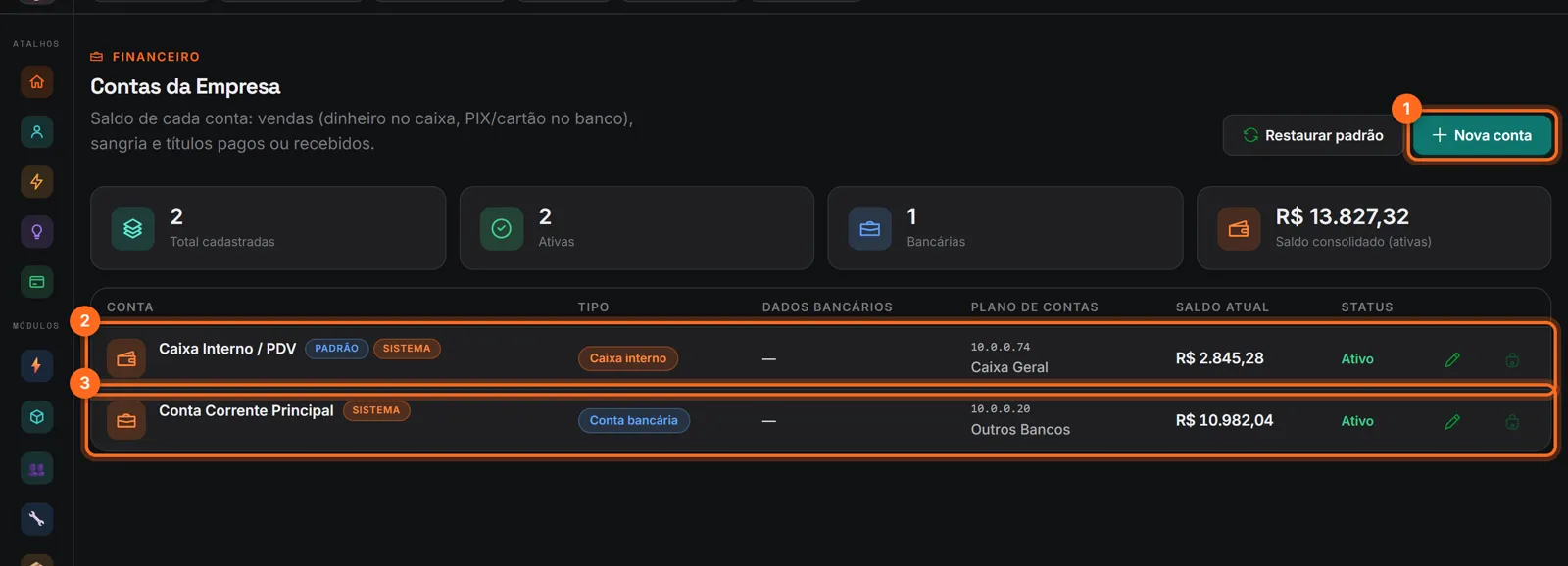Open the green card shortcut icon
The image size is (1568, 566).
point(36,282)
